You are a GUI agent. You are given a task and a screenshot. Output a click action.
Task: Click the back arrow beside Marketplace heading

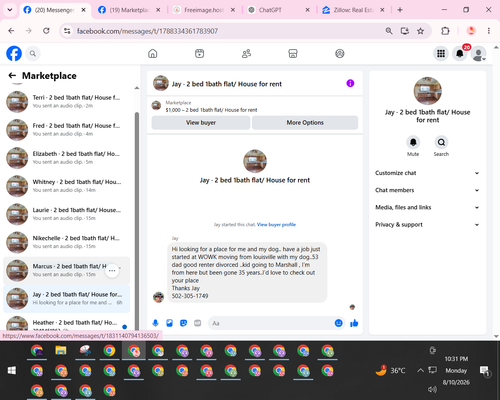click(12, 76)
